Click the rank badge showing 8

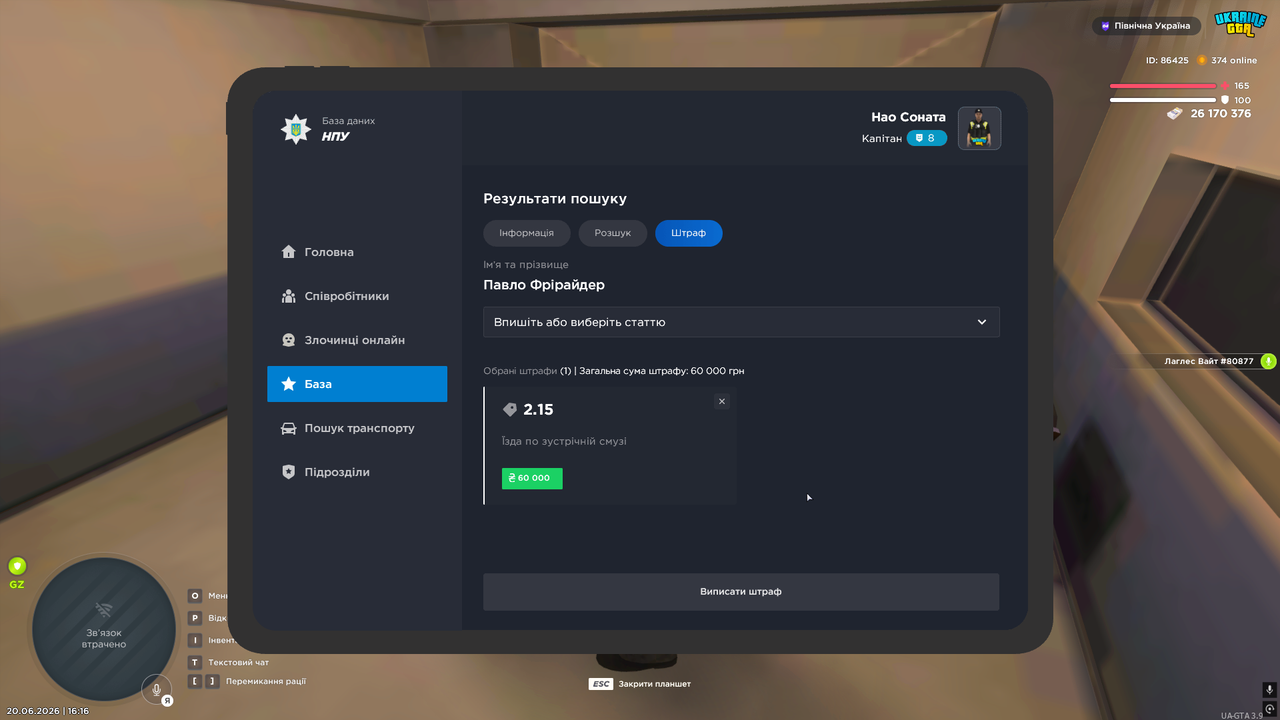pos(927,138)
